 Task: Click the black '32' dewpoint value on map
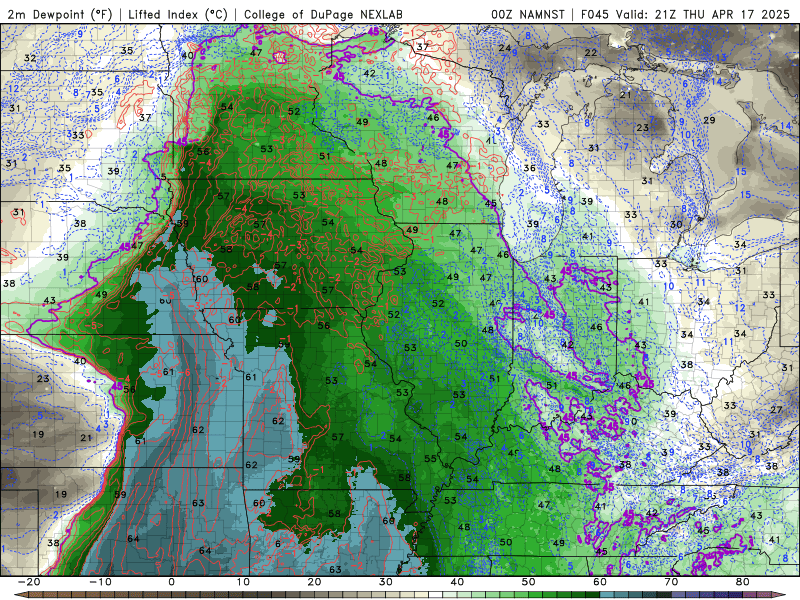pyautogui.click(x=30, y=58)
